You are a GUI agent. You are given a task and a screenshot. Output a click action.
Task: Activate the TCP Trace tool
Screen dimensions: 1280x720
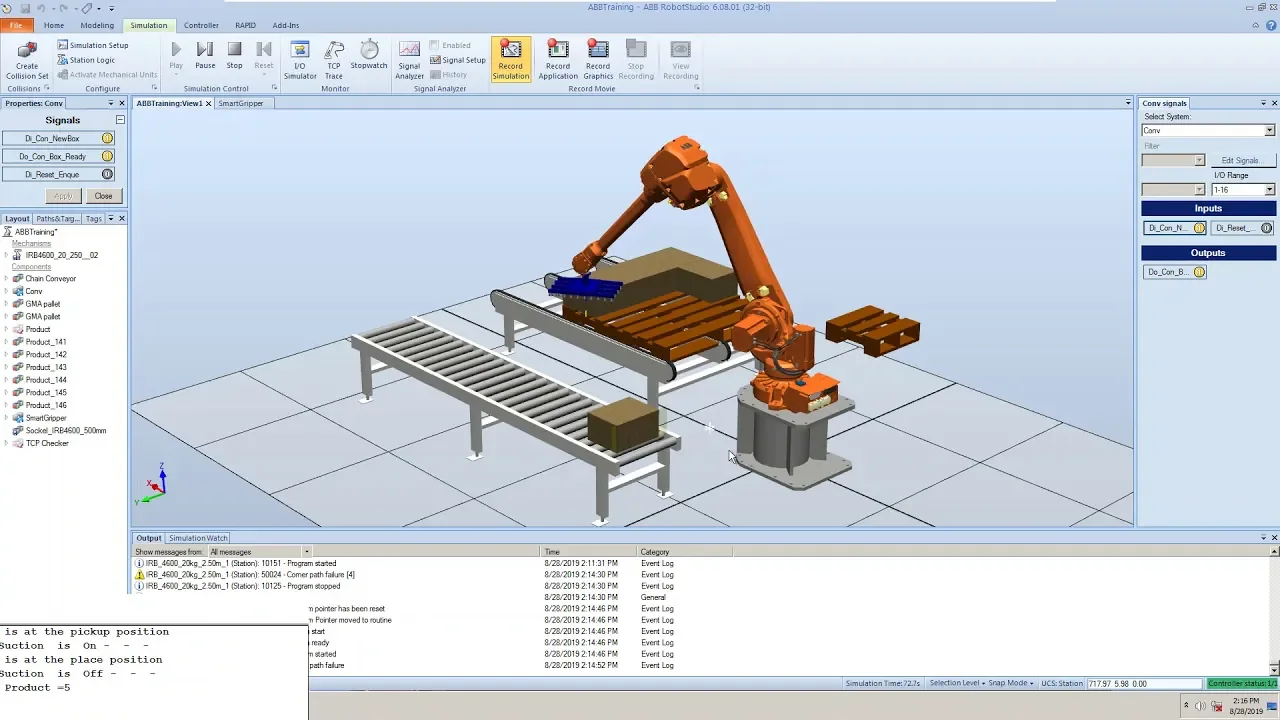(334, 60)
